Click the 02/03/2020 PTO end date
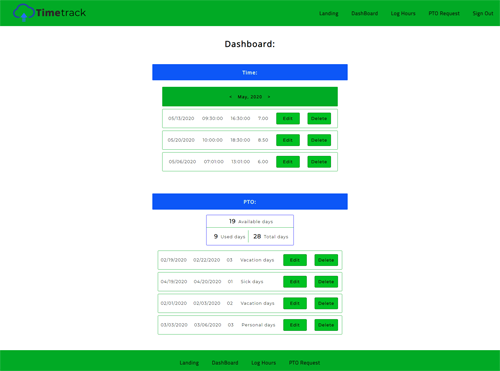500x371 pixels. pyautogui.click(x=207, y=303)
